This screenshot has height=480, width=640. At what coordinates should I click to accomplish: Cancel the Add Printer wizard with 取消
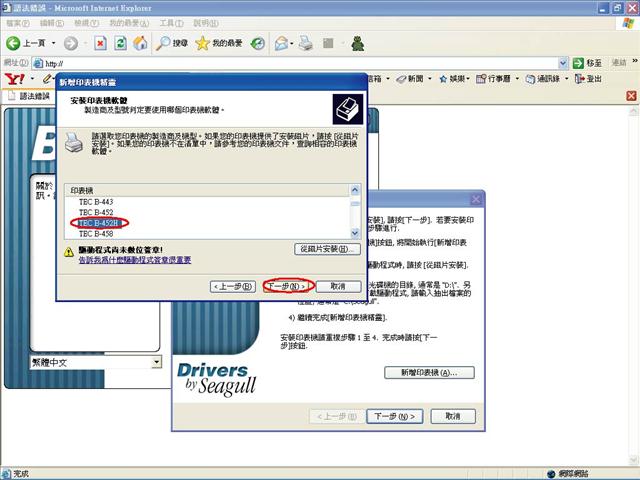(338, 287)
